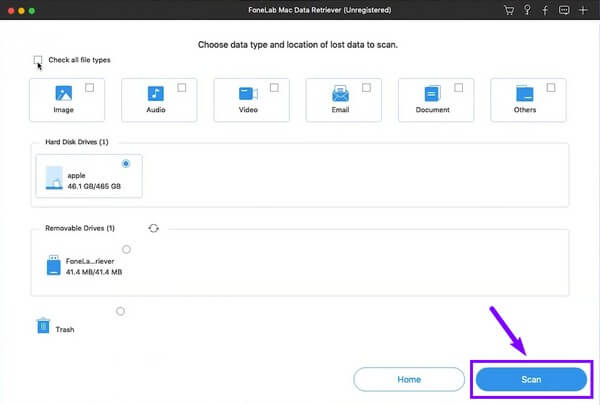600x405 pixels.
Task: Go back with the Home button
Action: click(409, 379)
